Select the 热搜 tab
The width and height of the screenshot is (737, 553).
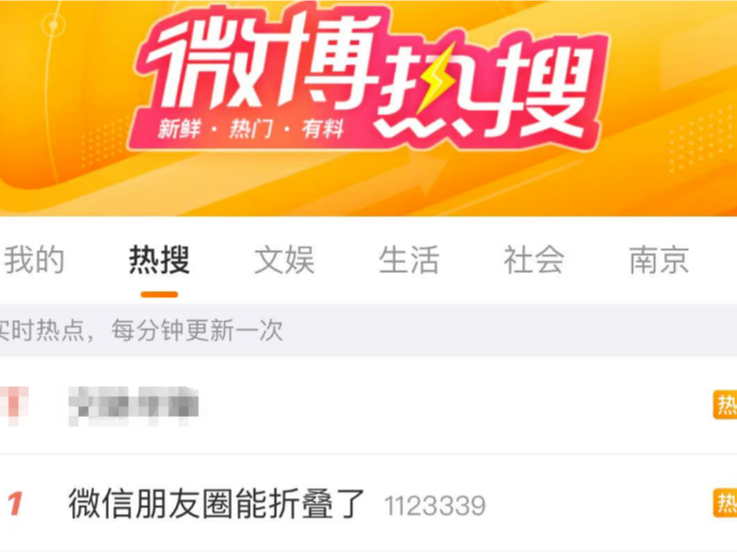pos(159,260)
